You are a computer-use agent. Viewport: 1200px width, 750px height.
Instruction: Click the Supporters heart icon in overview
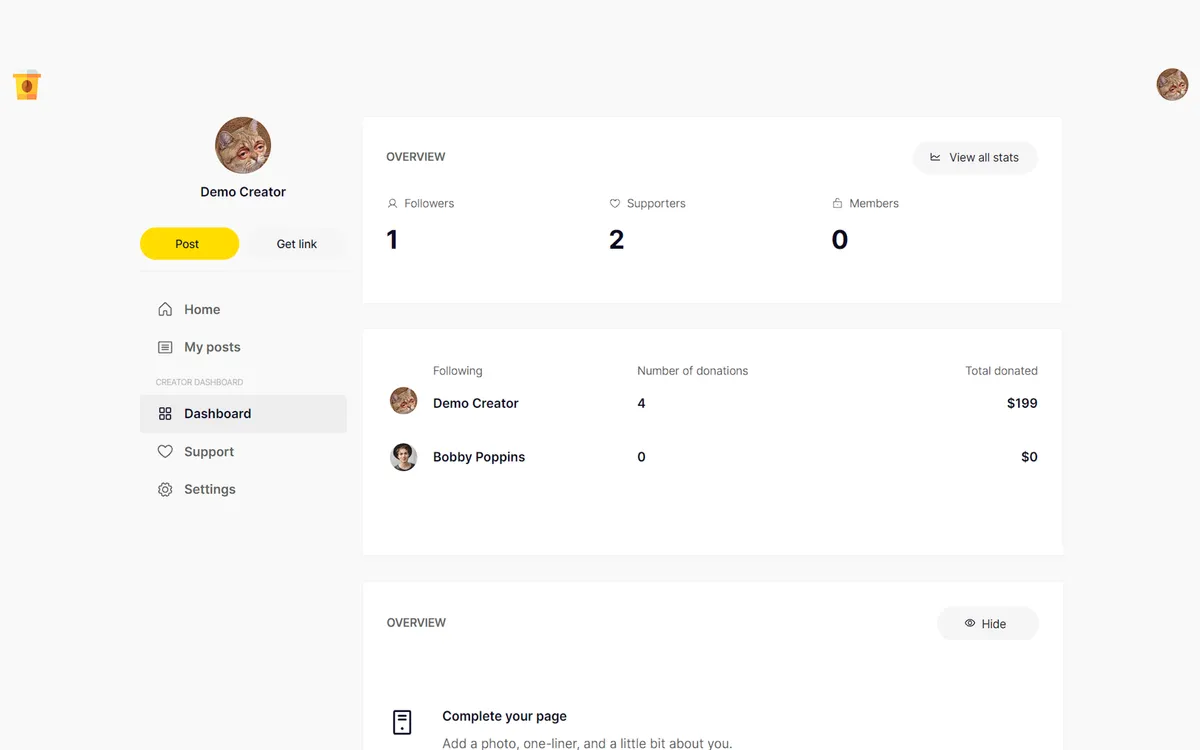pos(615,203)
